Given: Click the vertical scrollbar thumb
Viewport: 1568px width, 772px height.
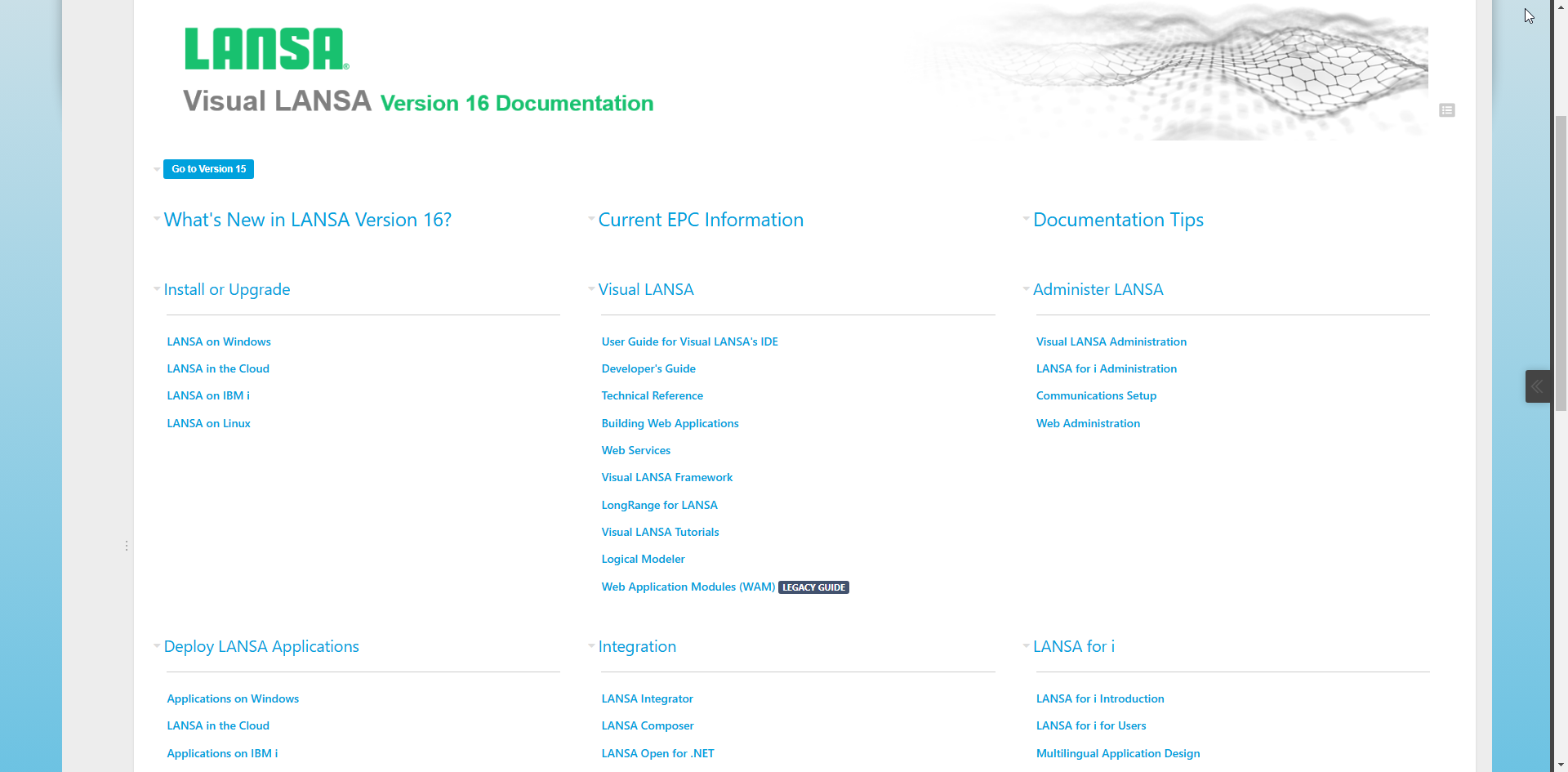Looking at the screenshot, I should [x=1561, y=261].
